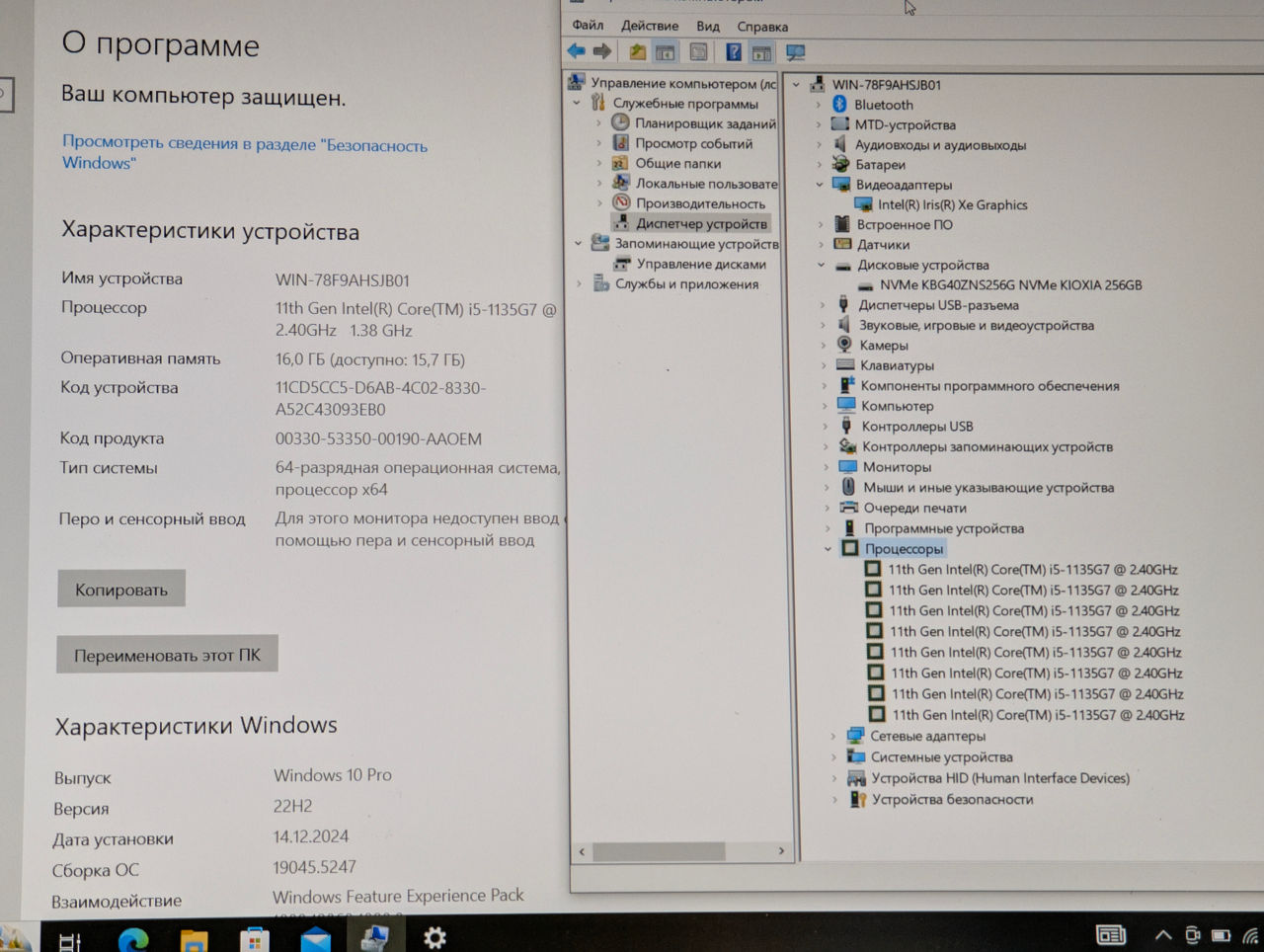This screenshot has height=952, width=1264.
Task: Toggle Show/Hide Action Pane toolbar icon
Action: (761, 52)
